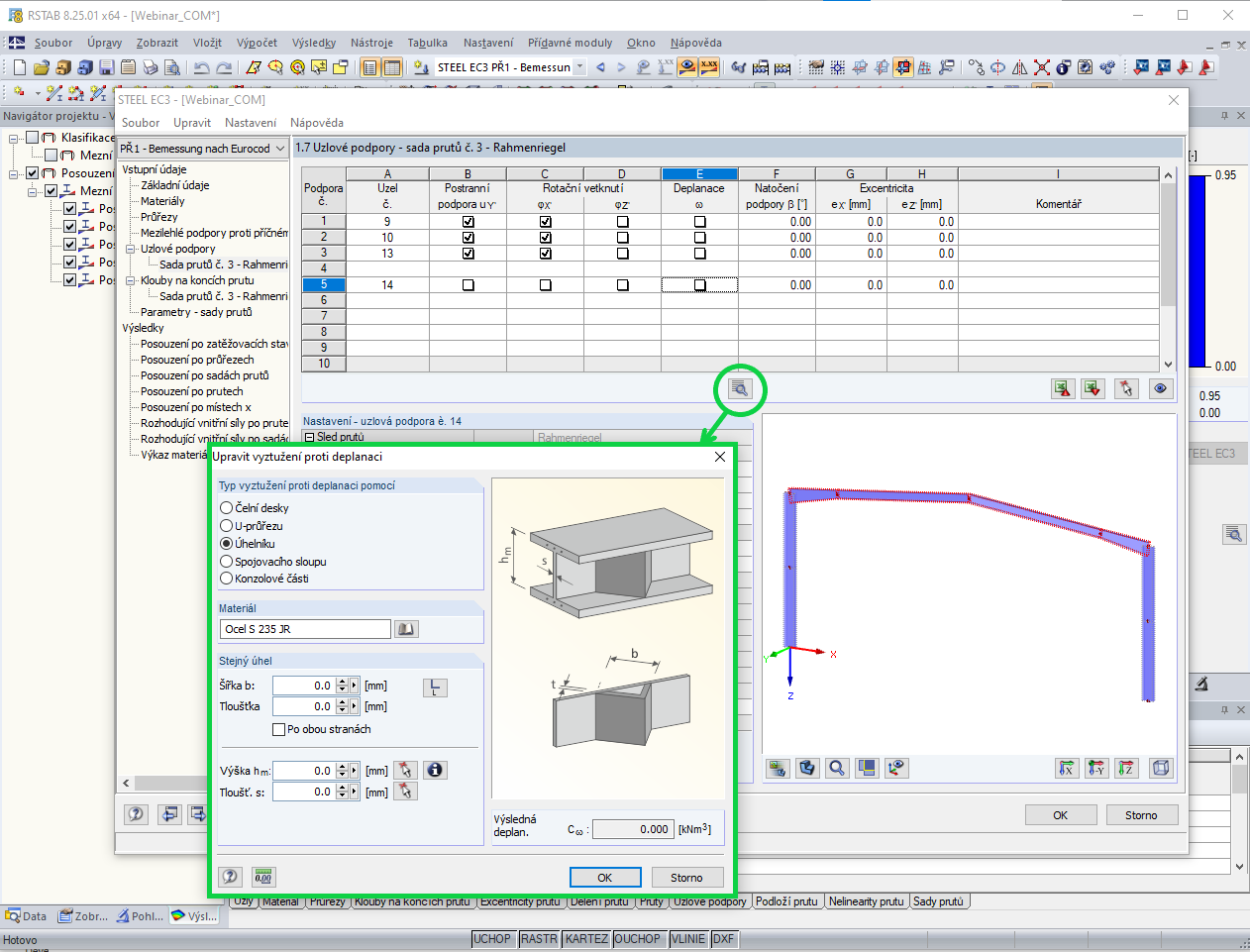Click Storno in STEEL EC3 window
The width and height of the screenshot is (1250, 952).
point(1141,815)
